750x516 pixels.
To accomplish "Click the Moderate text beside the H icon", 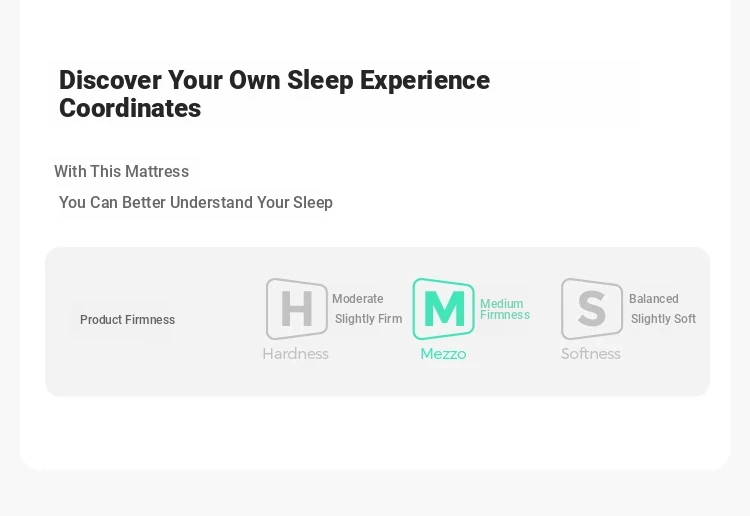I will 358,299.
